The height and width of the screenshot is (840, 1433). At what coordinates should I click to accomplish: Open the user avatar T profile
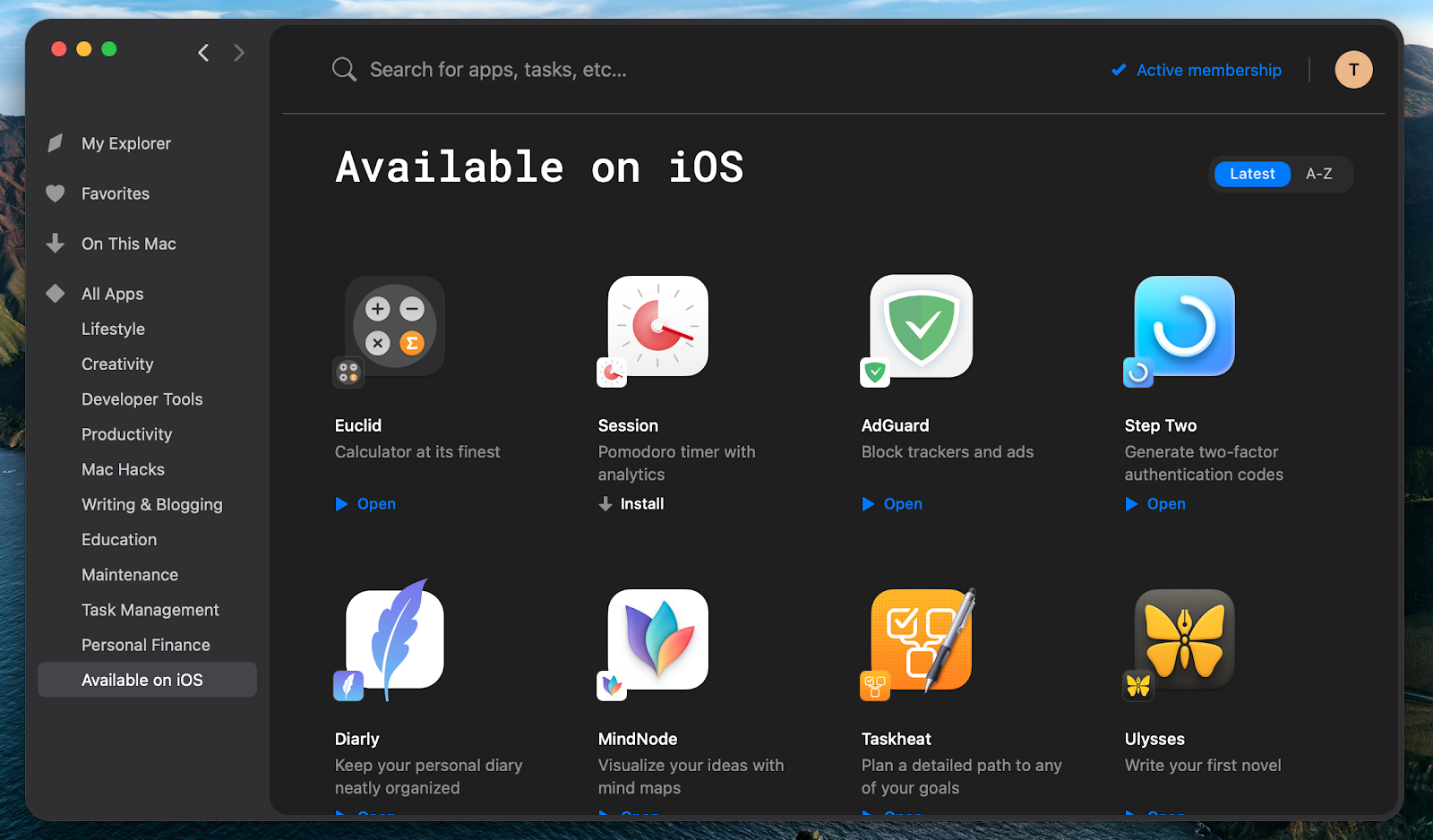(x=1353, y=69)
